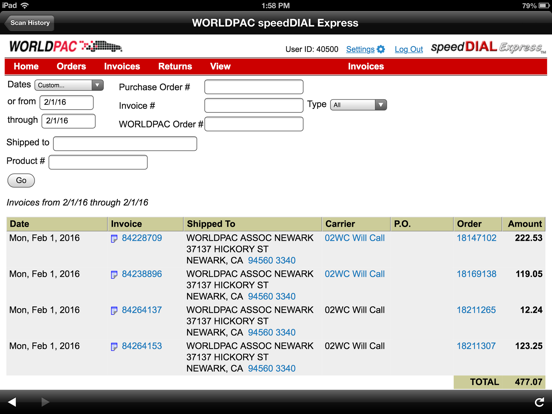
Task: Click the Log Out link
Action: [x=408, y=49]
